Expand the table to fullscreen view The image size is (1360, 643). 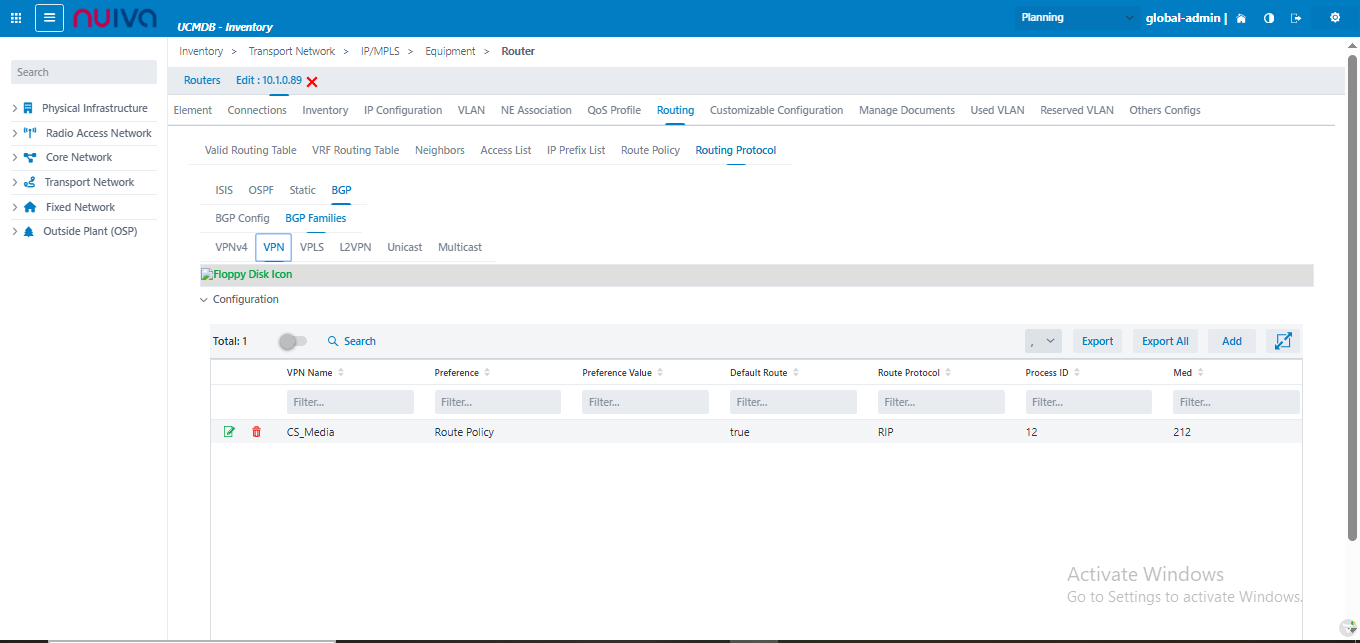click(1284, 341)
